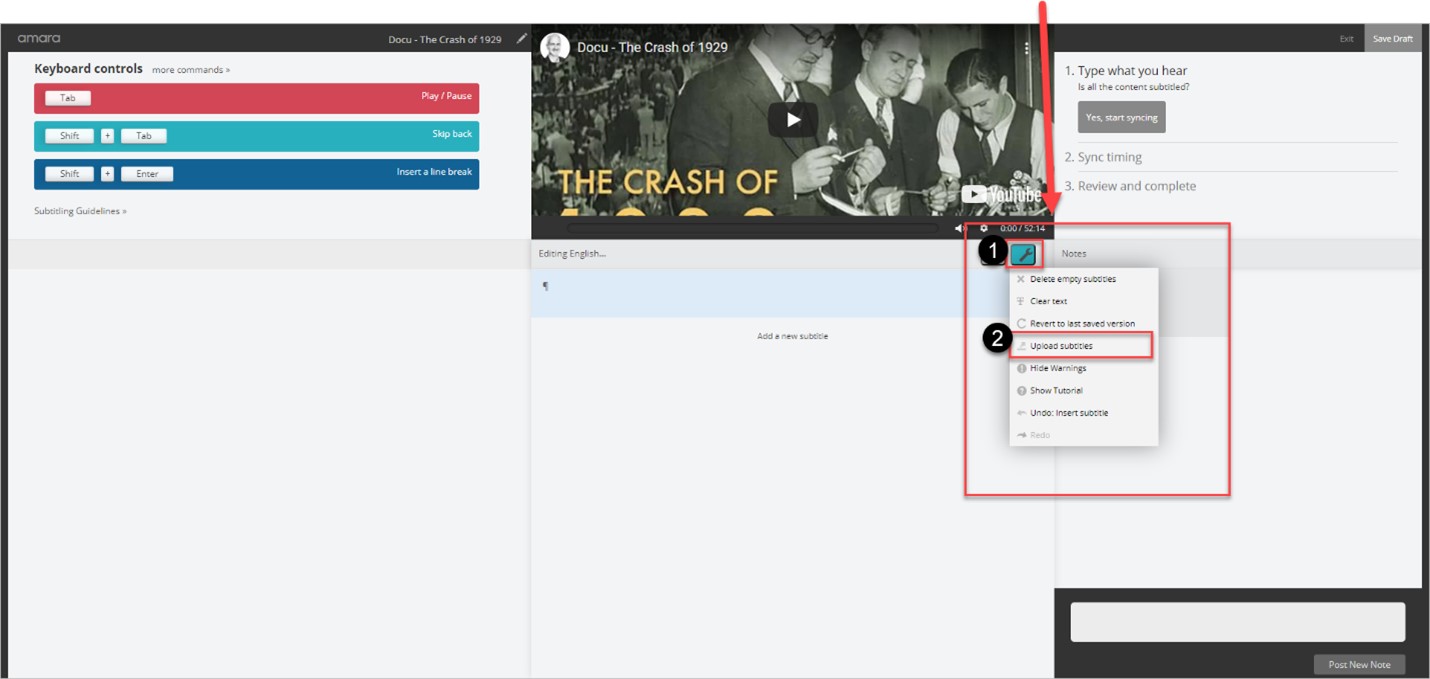Click Yes, start syncing button

pos(1121,118)
